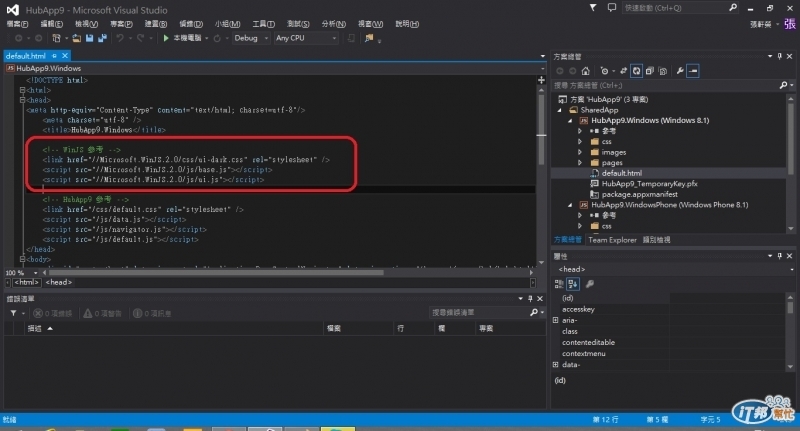Expand the images folder
Viewport: 800px width, 431px height.
click(580, 152)
